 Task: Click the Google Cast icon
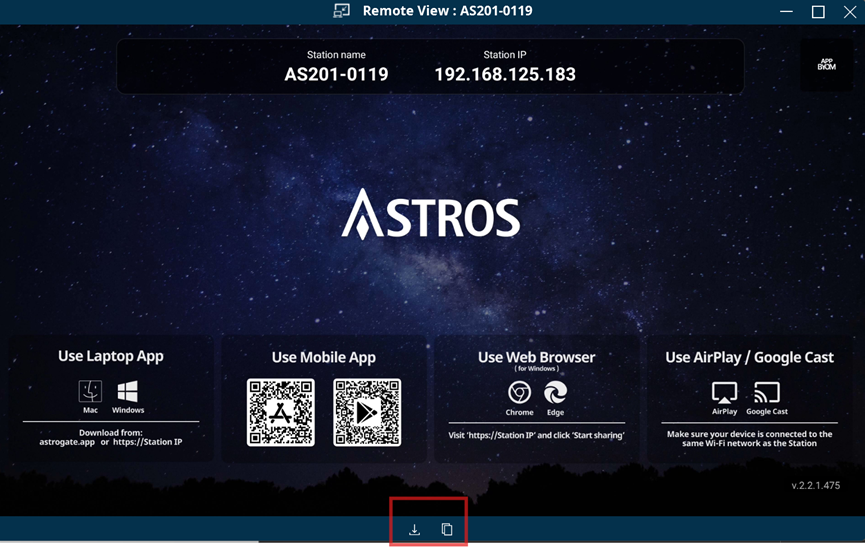point(767,392)
